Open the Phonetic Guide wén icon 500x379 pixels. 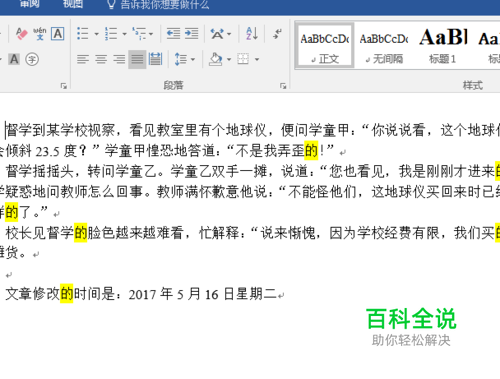click(x=40, y=34)
